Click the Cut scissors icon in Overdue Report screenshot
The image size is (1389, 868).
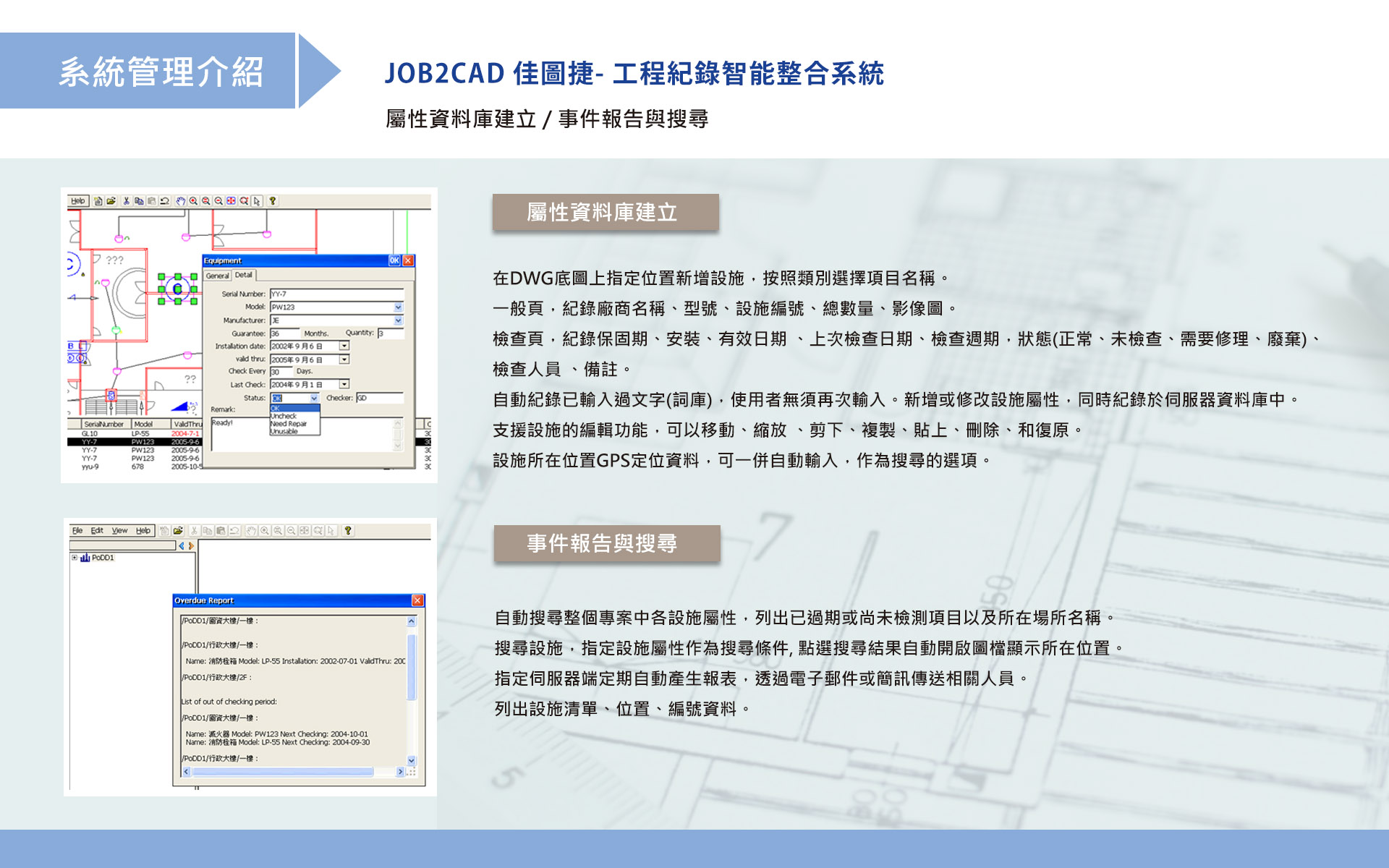point(194,530)
